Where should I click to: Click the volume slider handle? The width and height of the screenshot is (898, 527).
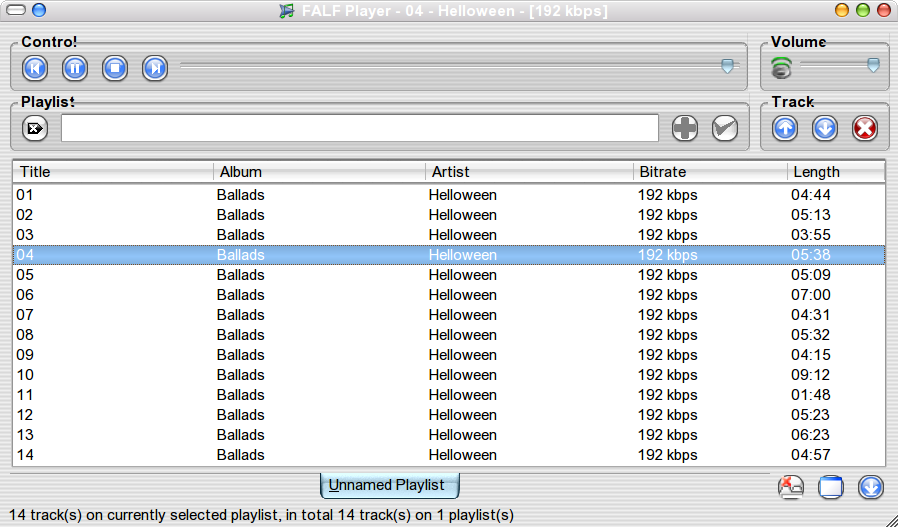(873, 65)
